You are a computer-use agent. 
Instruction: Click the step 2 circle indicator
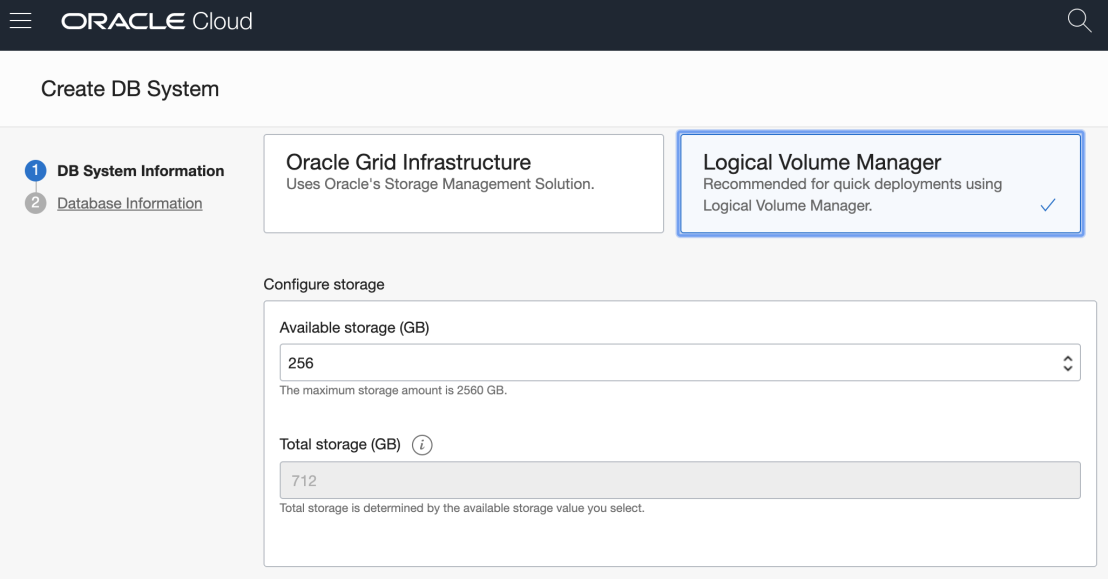(35, 203)
